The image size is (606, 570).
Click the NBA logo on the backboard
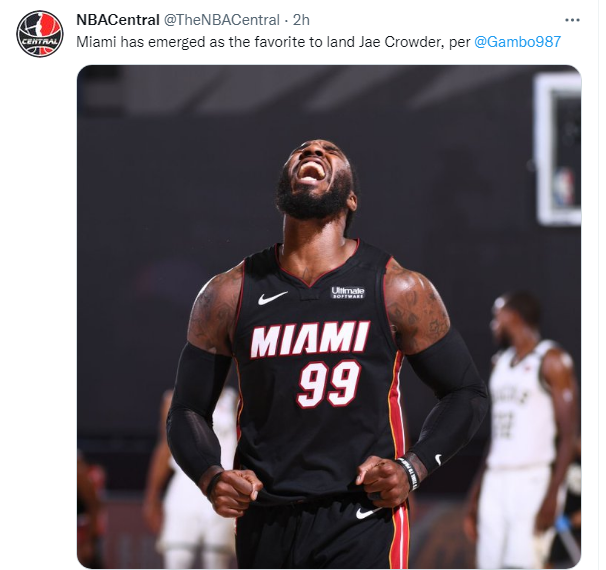coord(563,188)
